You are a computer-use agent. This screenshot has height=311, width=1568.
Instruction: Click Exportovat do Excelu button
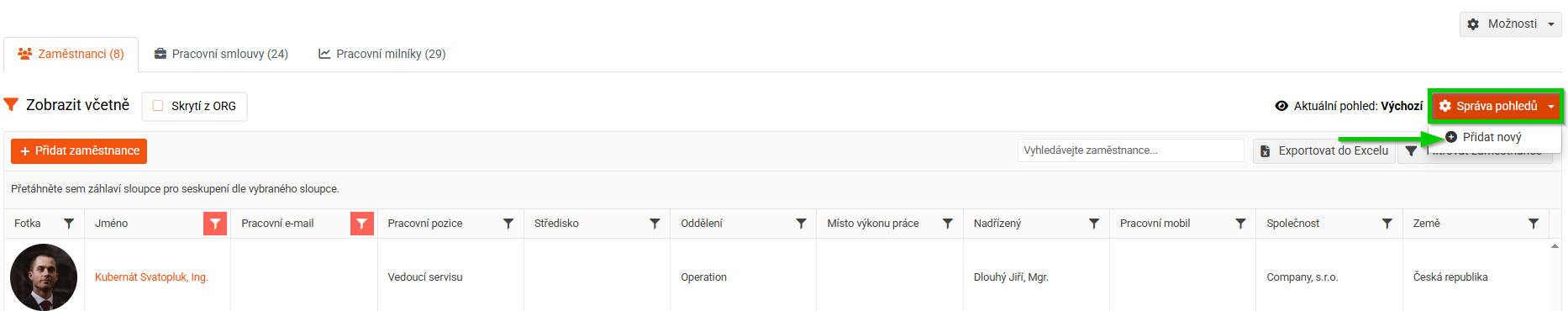point(1324,151)
